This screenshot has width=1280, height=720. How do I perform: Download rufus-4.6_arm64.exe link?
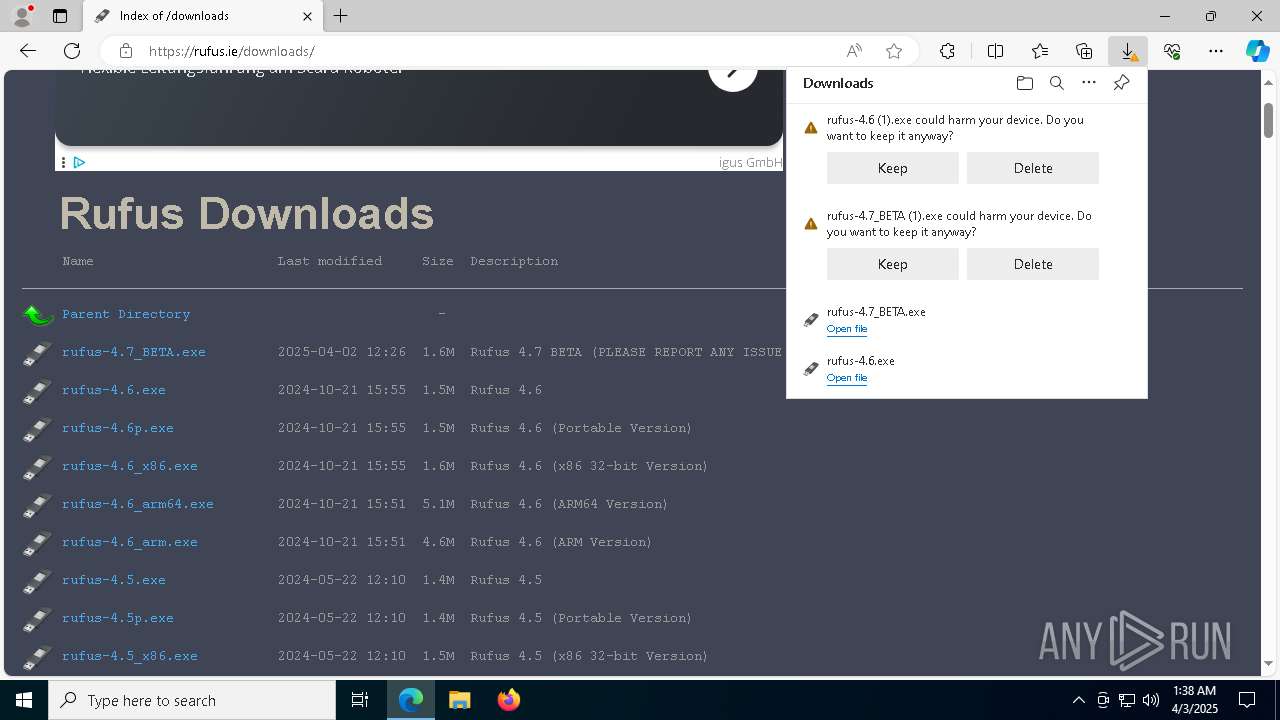138,504
